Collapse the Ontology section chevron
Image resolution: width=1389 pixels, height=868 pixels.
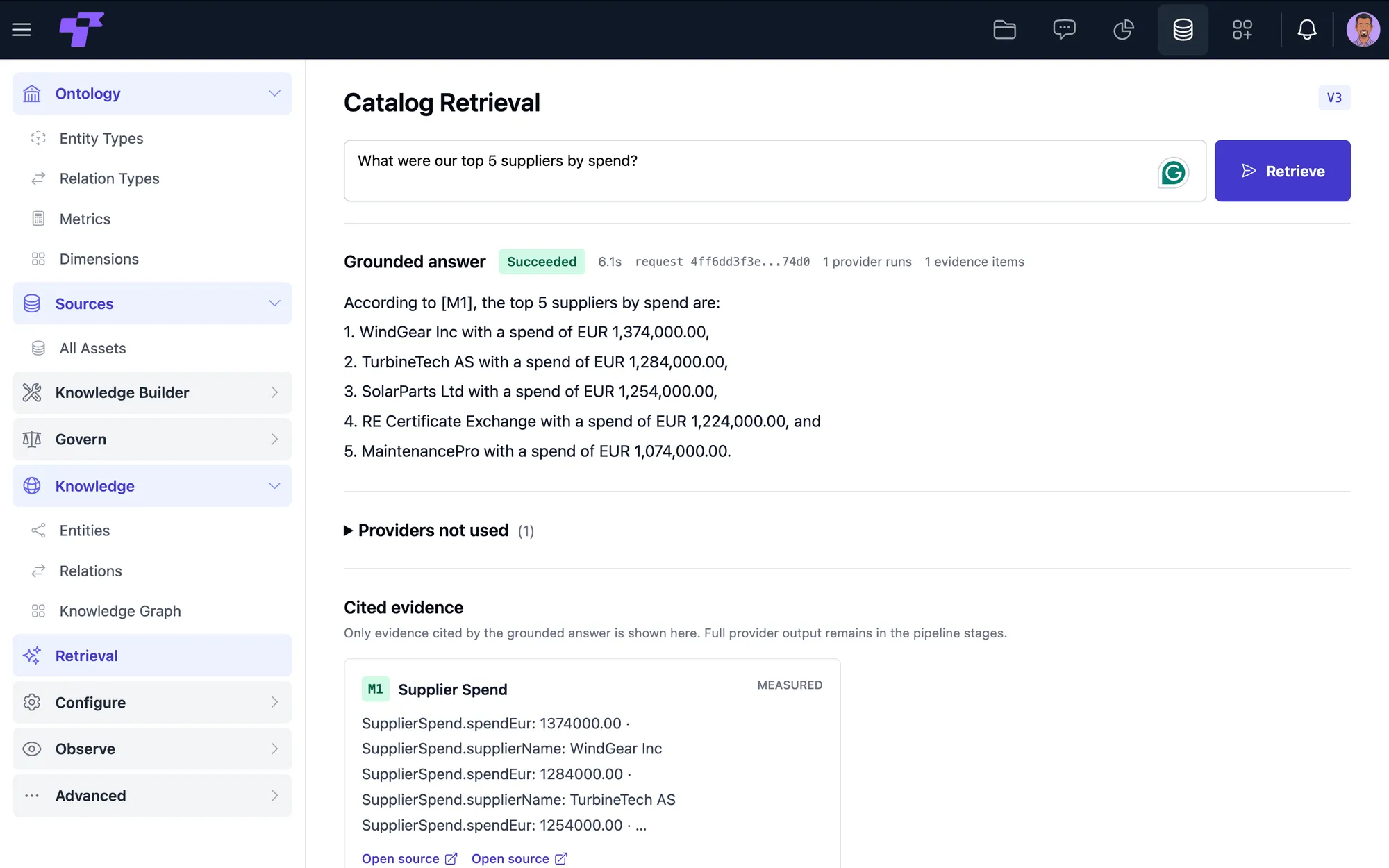(274, 94)
